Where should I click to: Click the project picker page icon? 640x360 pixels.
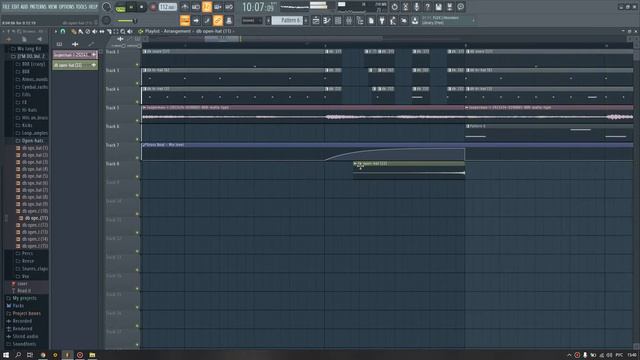(371, 20)
